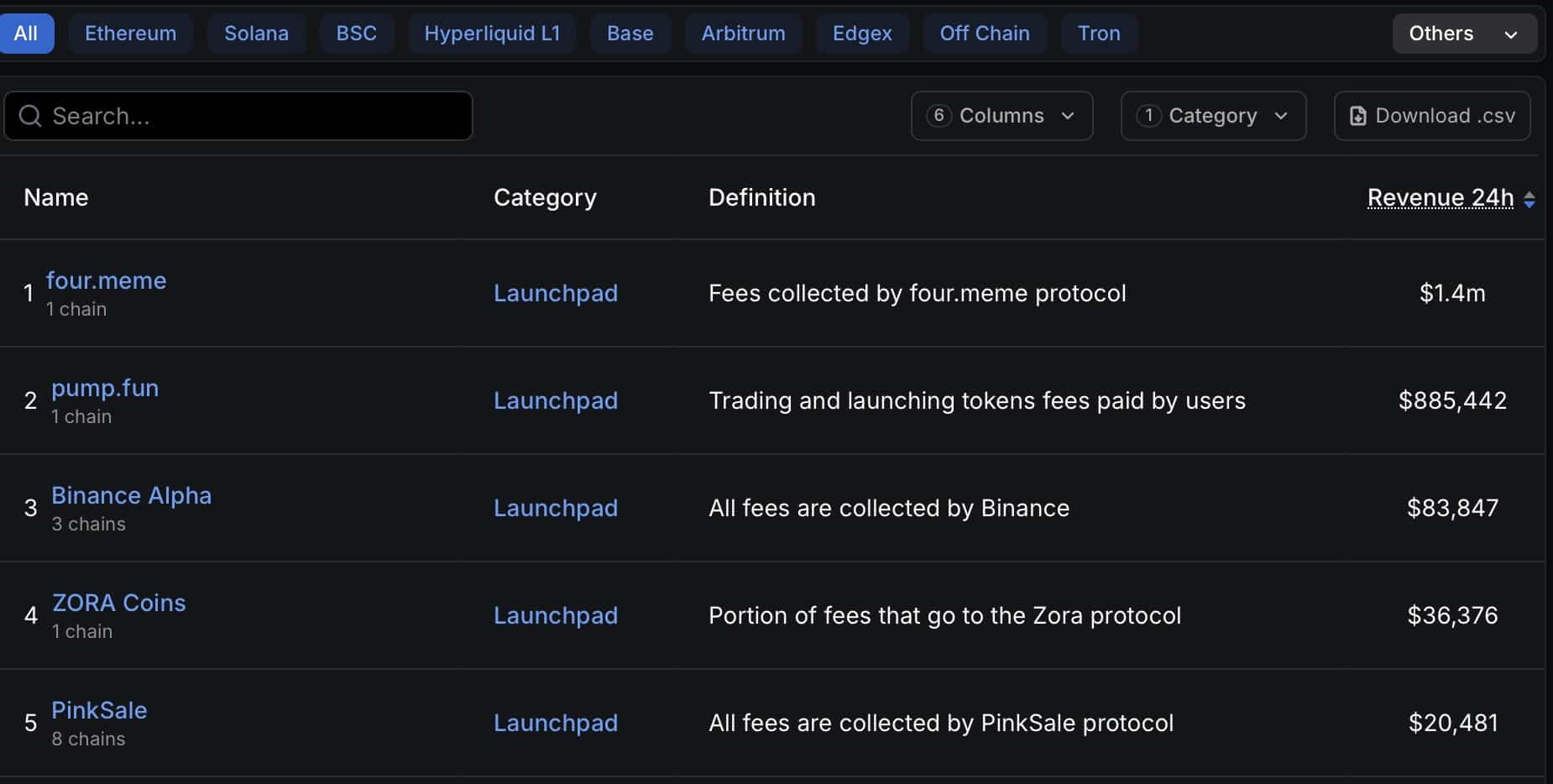Switch to the Off Chain tab

984,34
